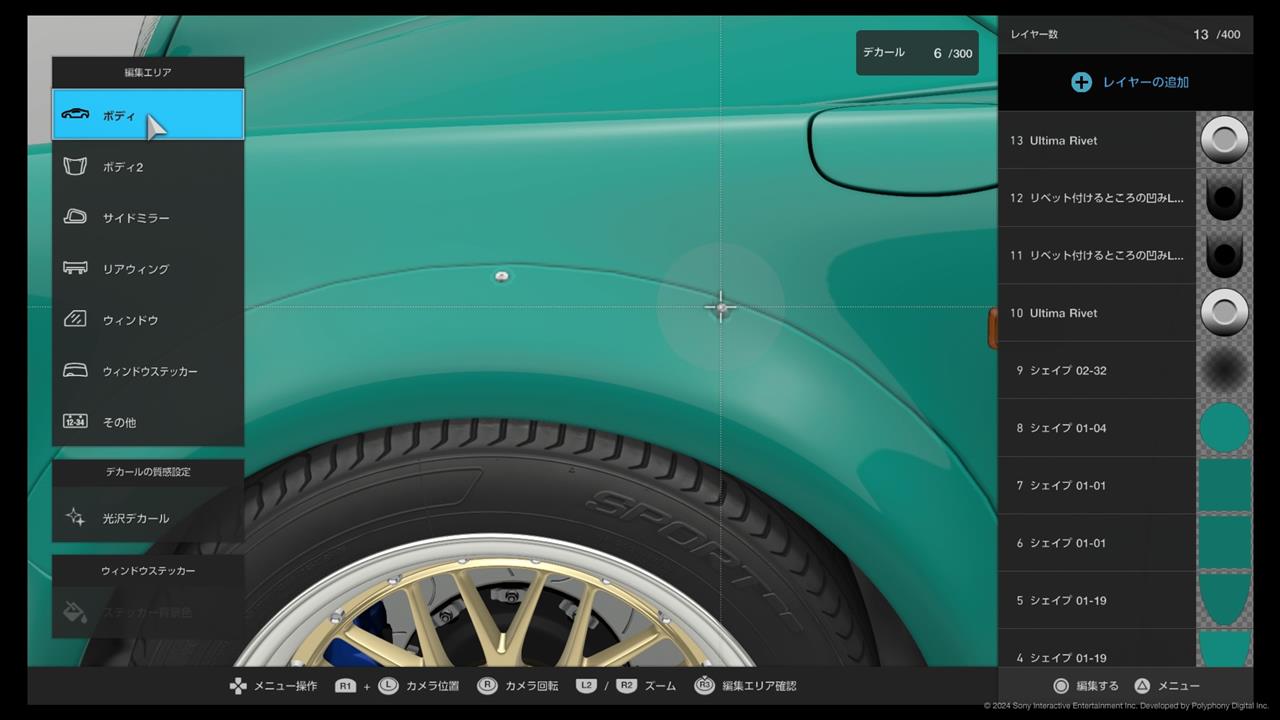1280x720 pixels.
Task: Select ボディ edit area
Action: [x=148, y=115]
